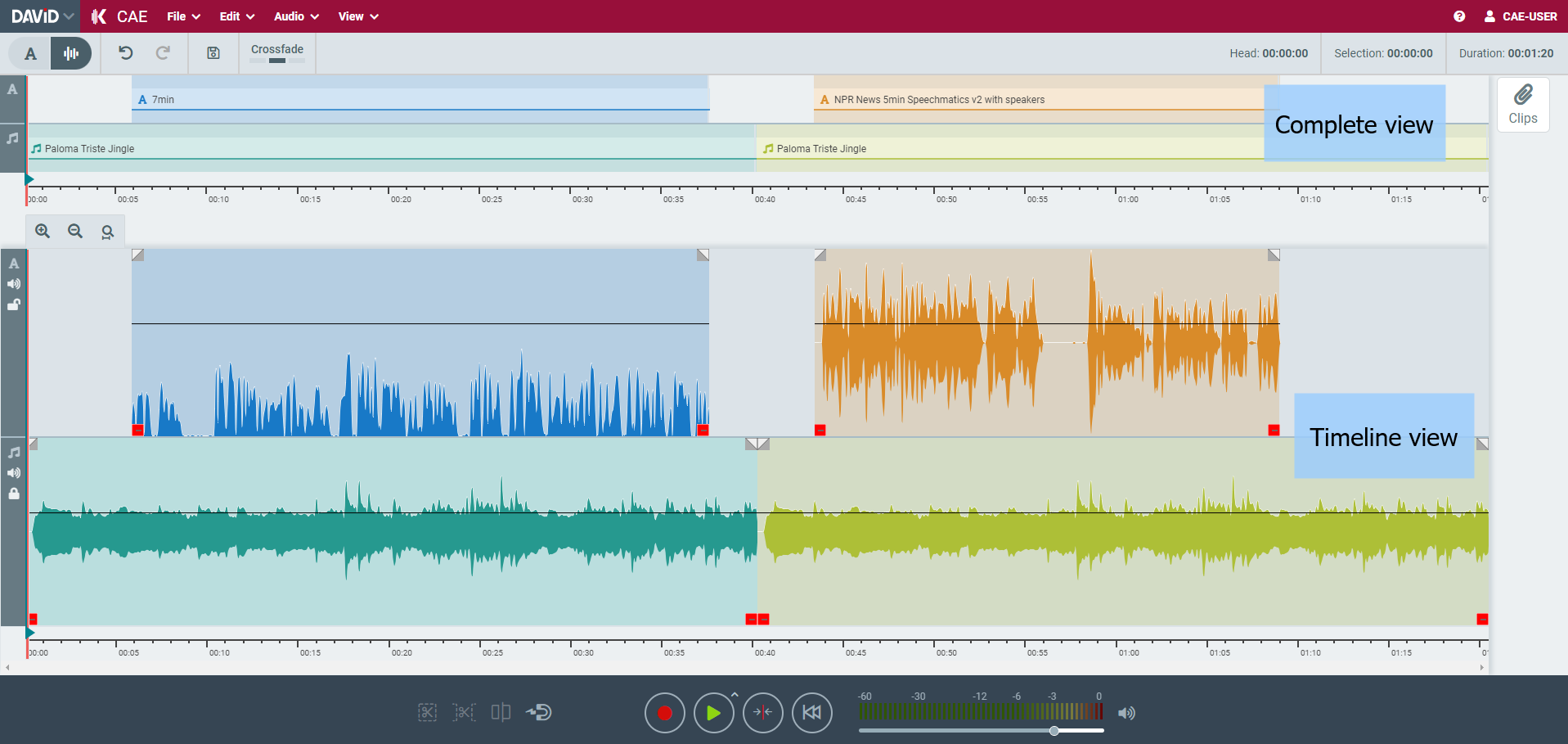
Task: Unlock the locked music track
Action: click(13, 494)
